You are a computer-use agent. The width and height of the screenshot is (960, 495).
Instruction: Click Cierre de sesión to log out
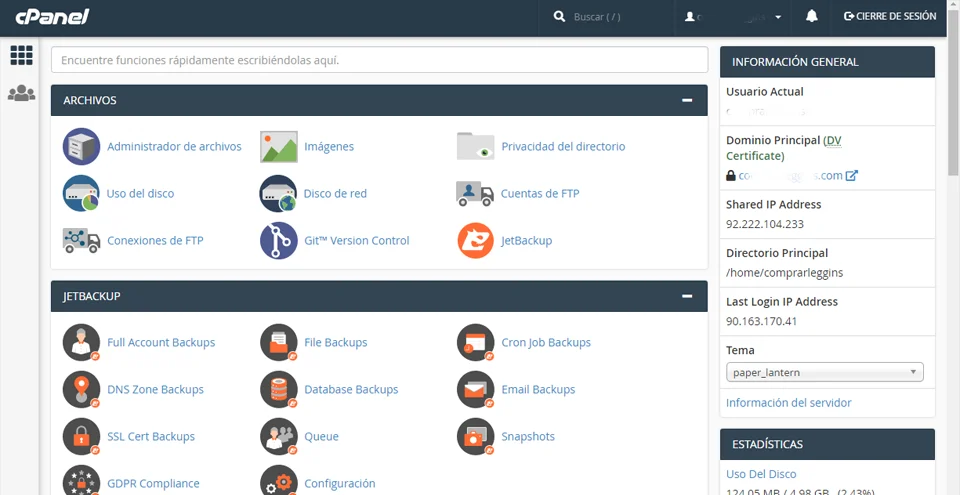click(x=890, y=17)
